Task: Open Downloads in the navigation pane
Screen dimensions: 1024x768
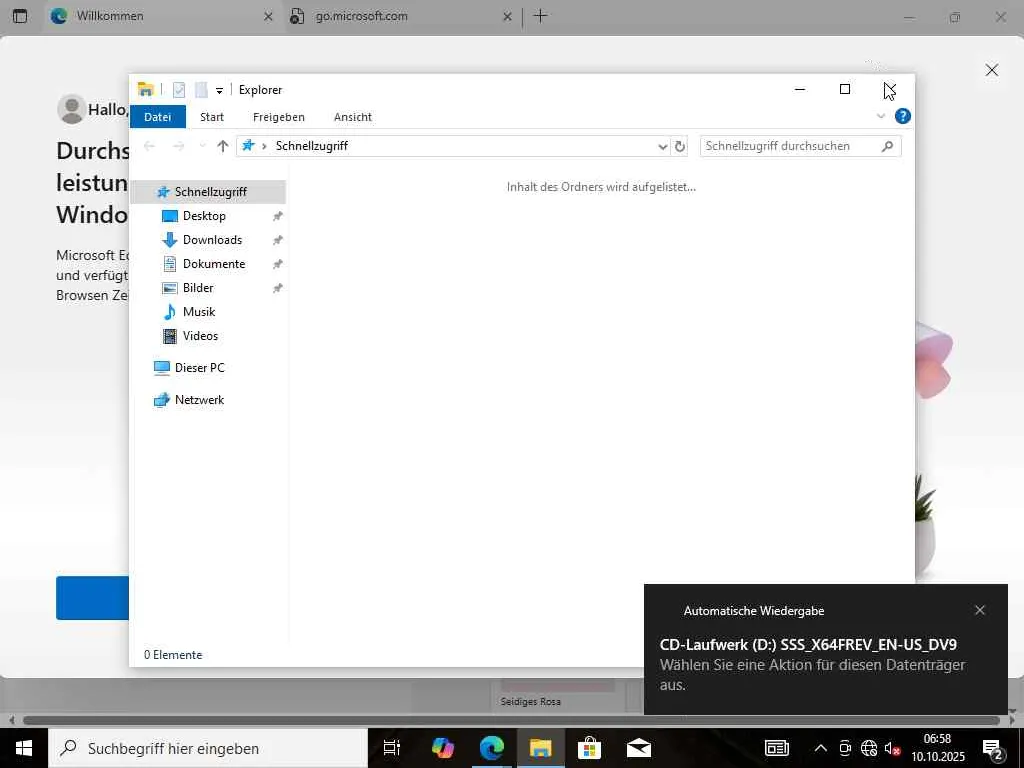Action: (212, 240)
